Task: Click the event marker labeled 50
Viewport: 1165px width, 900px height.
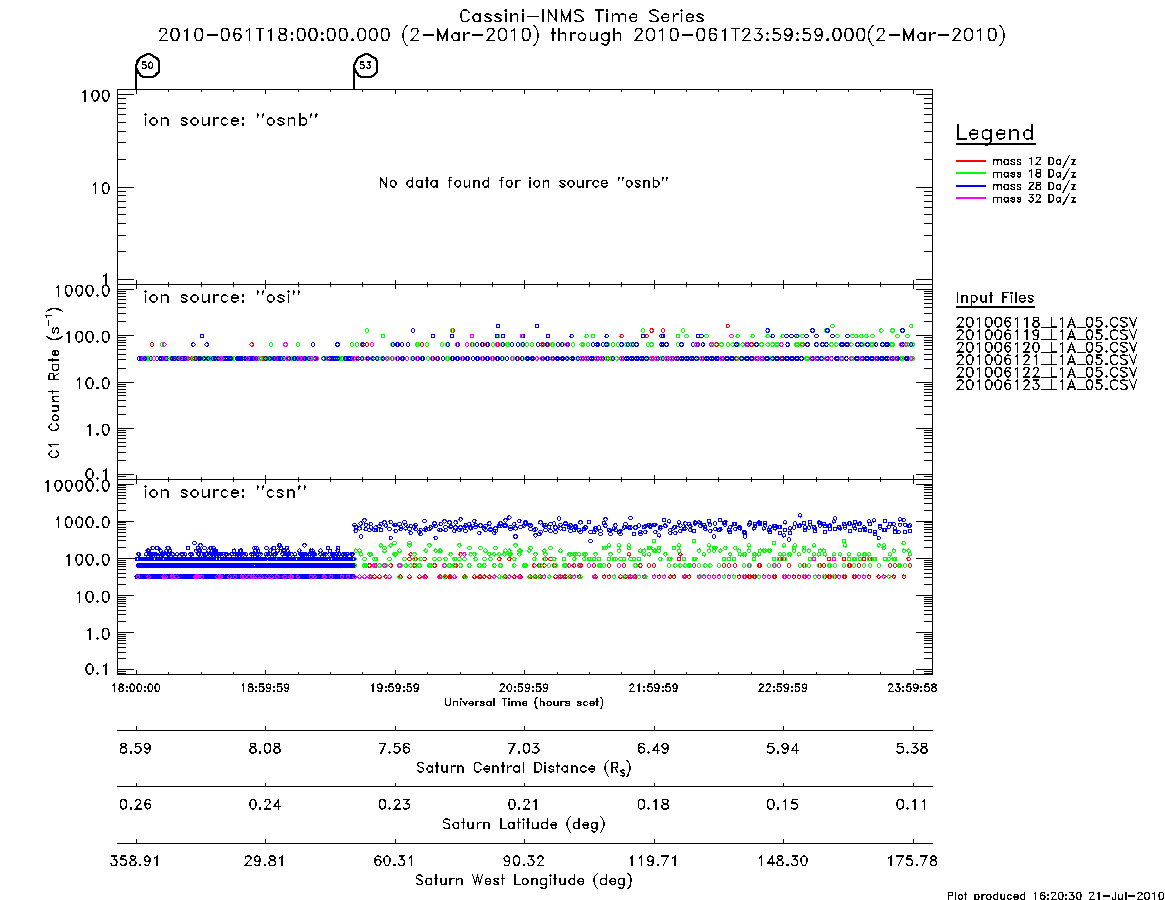Action: [148, 65]
